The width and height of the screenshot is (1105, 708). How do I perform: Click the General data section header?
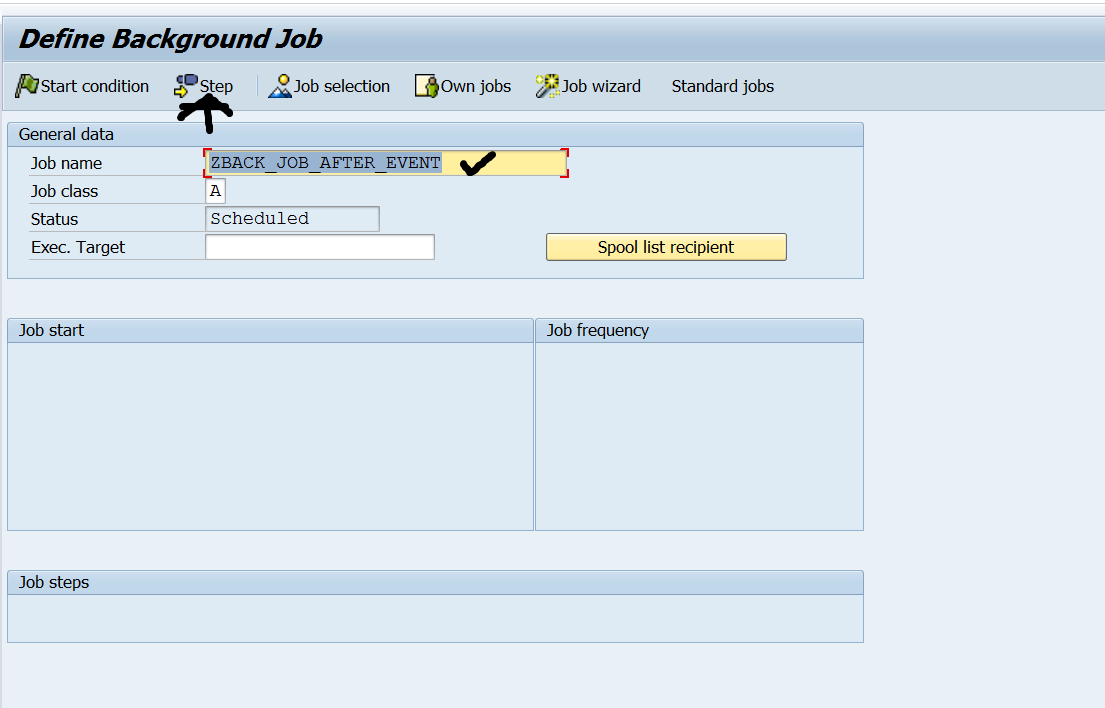[435, 135]
